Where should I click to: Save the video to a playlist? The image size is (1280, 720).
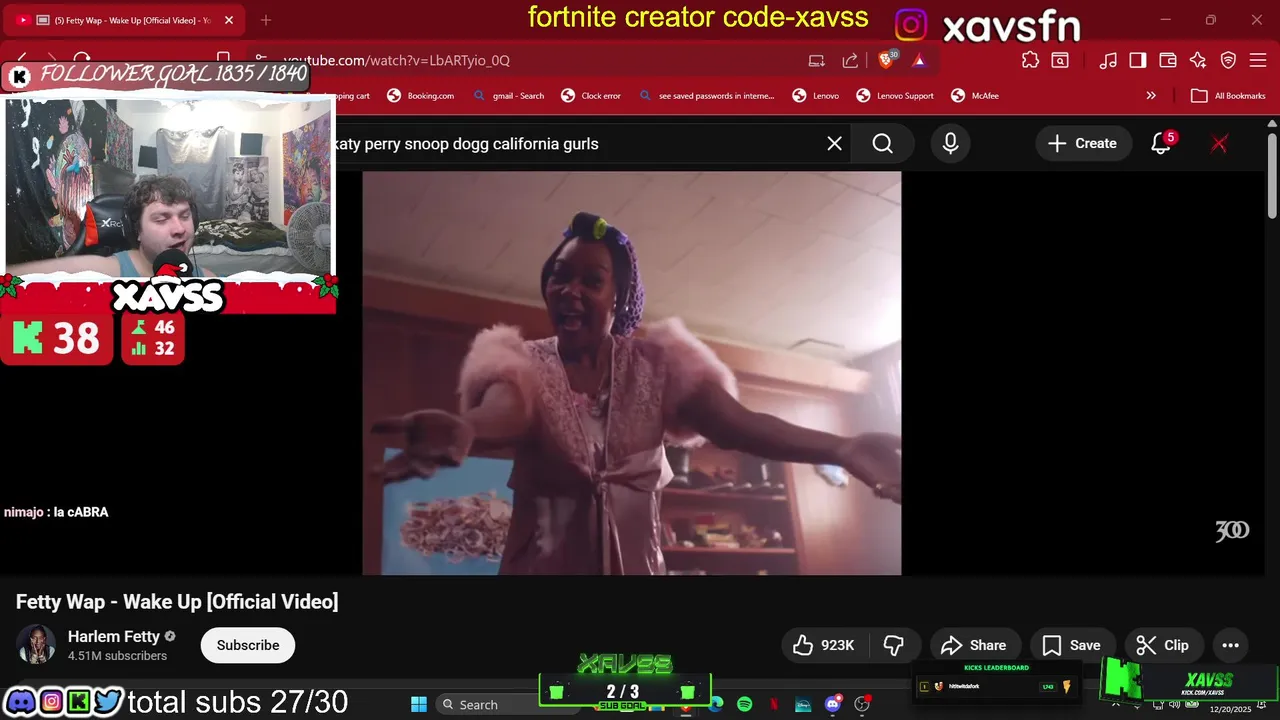tap(1071, 645)
